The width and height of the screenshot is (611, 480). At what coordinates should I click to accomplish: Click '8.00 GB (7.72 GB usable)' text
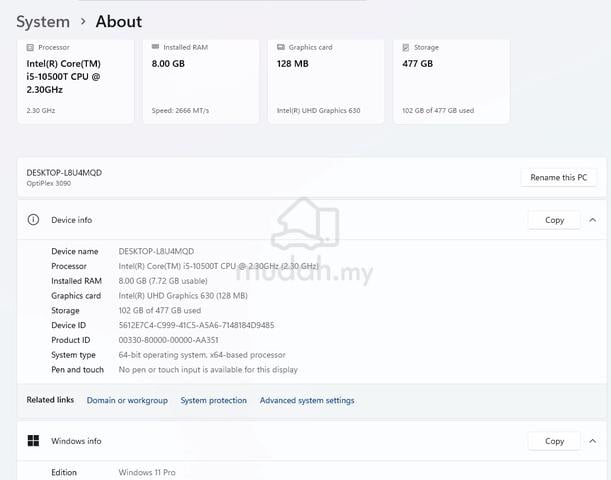click(163, 281)
